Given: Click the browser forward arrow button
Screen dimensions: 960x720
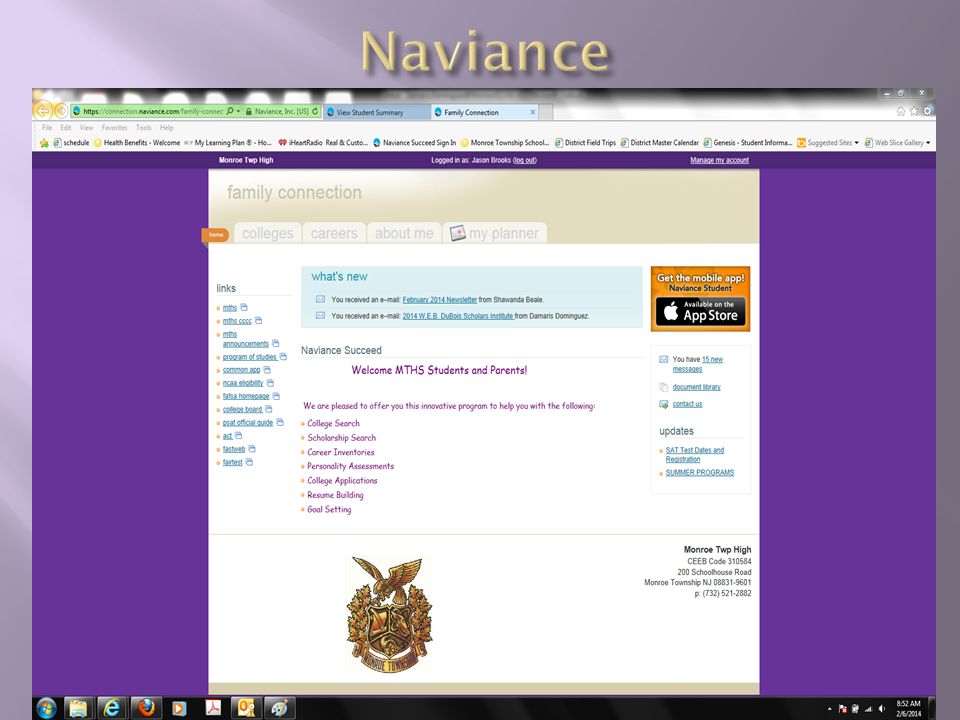Looking at the screenshot, I should coord(61,111).
